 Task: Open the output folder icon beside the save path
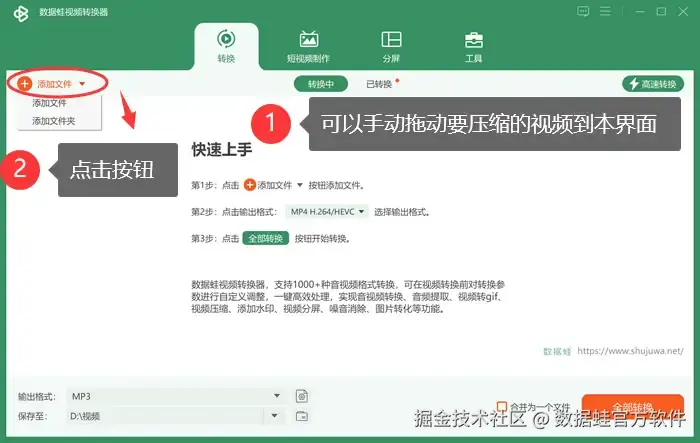point(302,416)
